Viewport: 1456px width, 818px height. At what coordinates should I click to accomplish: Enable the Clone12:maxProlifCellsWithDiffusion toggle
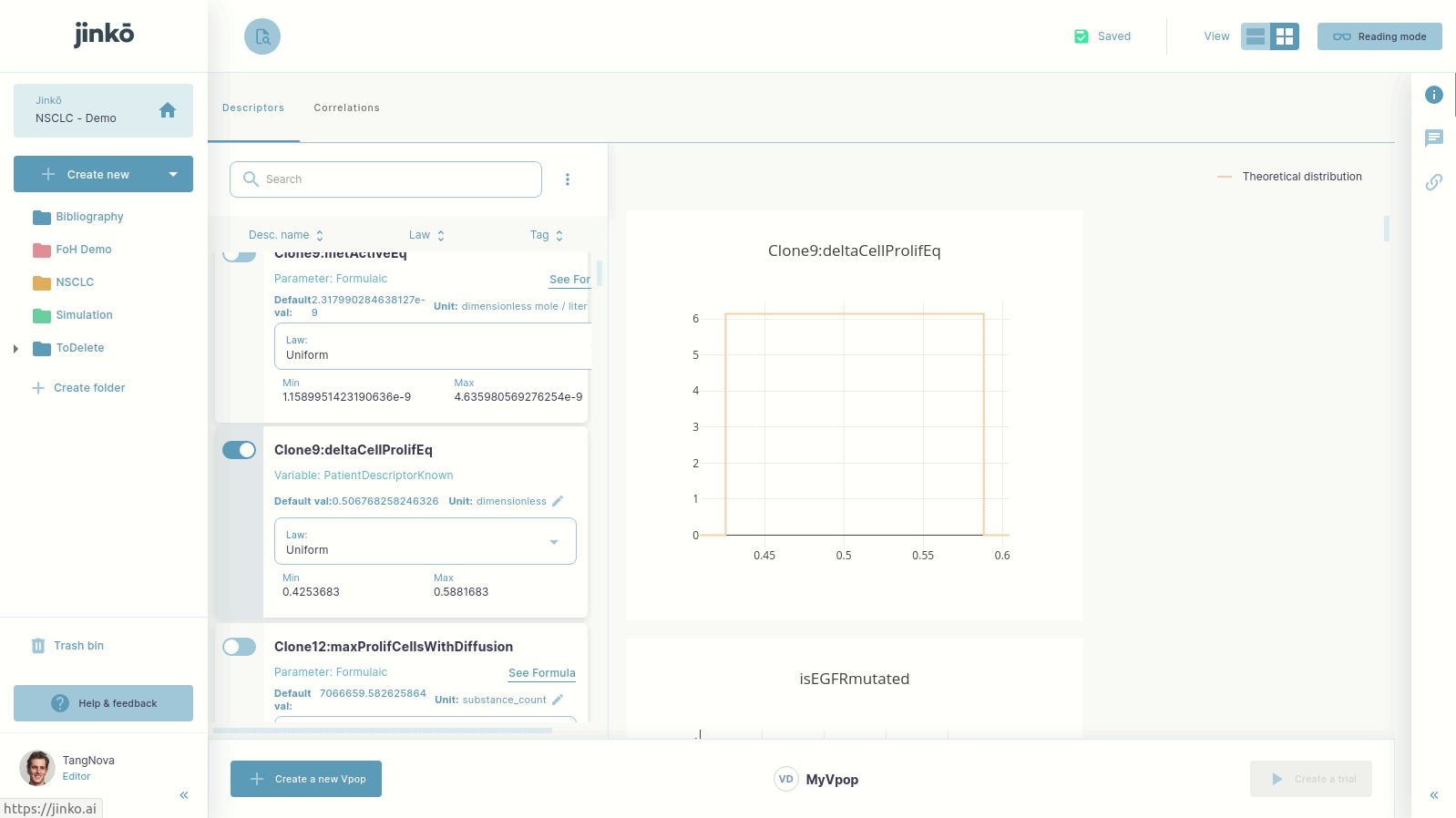pyautogui.click(x=240, y=647)
